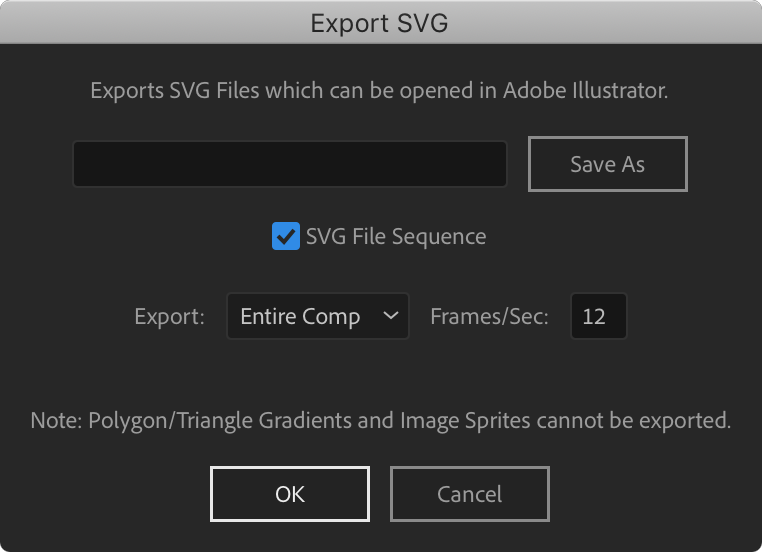
Task: Click the SVG File Sequence label text
Action: [396, 237]
